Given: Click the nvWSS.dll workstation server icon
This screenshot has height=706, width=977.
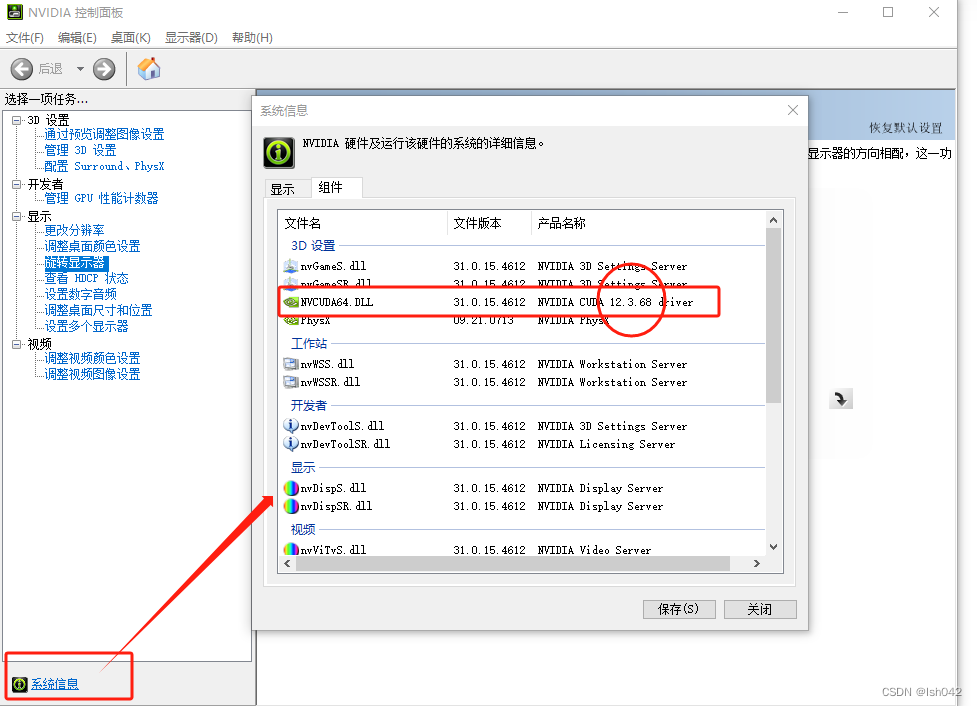Looking at the screenshot, I should [x=290, y=364].
